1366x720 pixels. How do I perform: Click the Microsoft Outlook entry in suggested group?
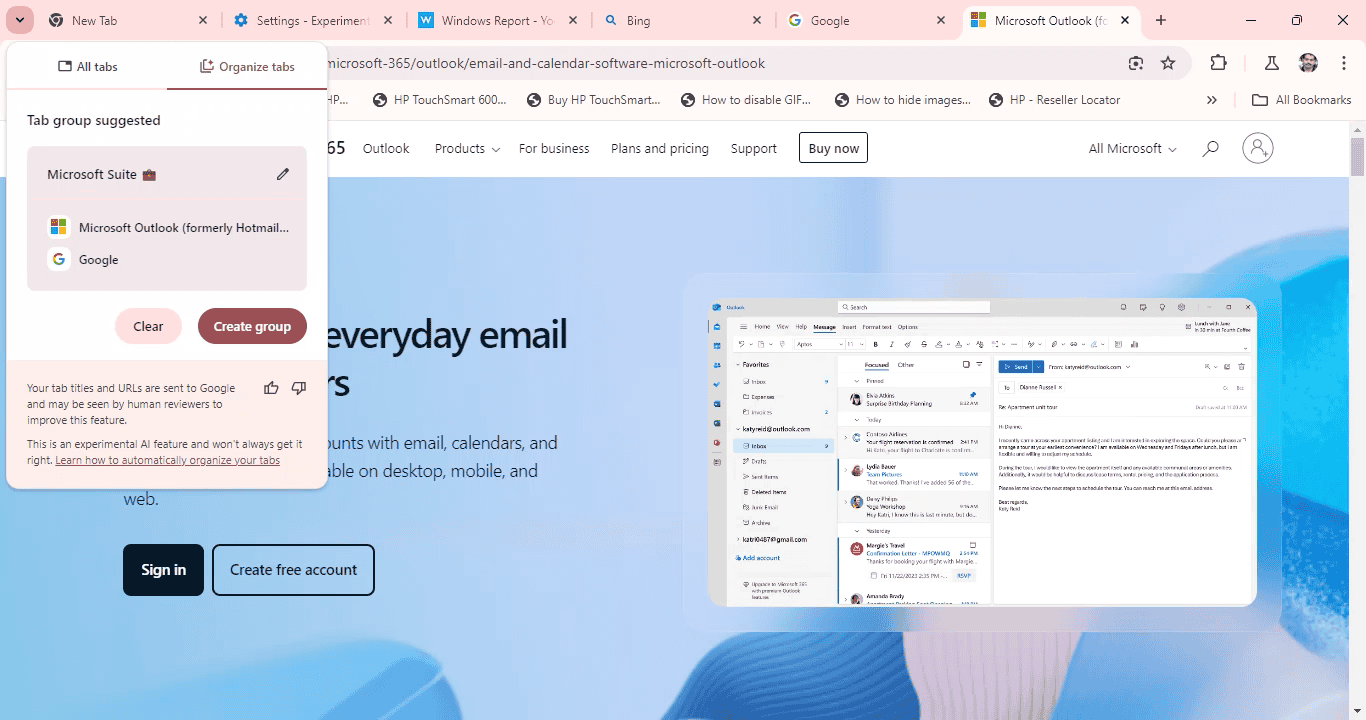(x=167, y=227)
